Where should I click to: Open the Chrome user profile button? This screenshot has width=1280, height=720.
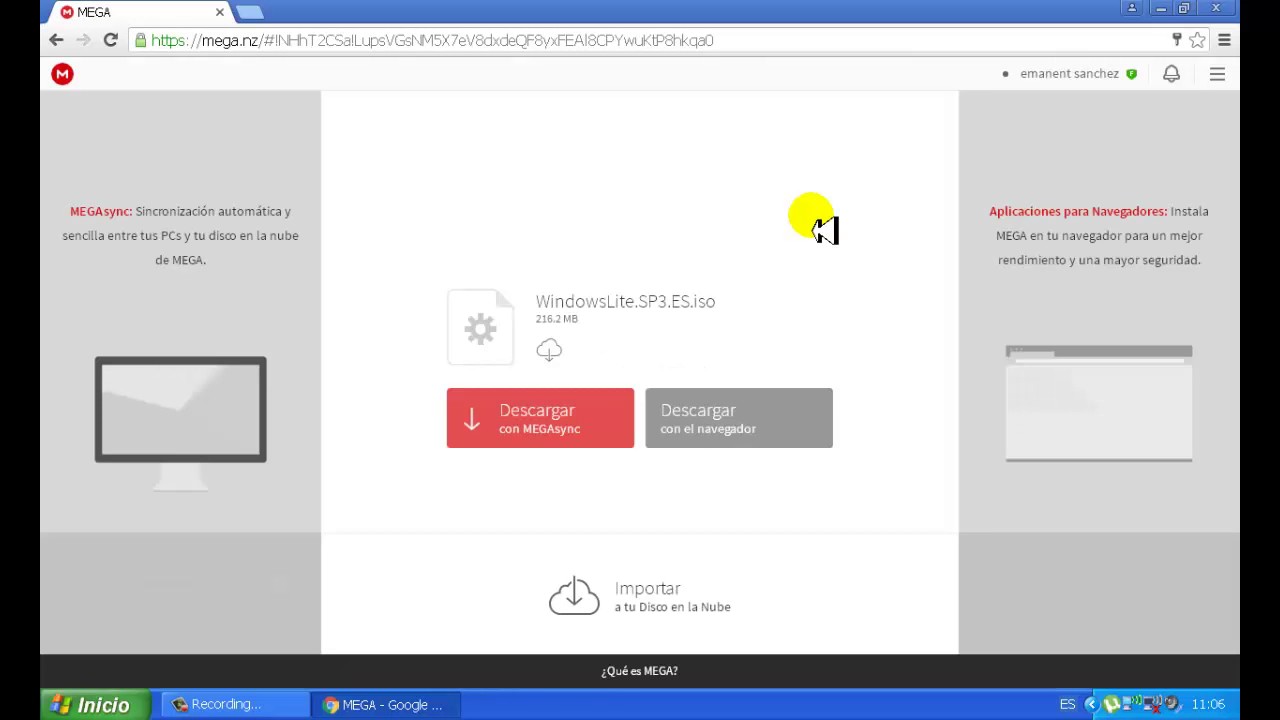1132,8
